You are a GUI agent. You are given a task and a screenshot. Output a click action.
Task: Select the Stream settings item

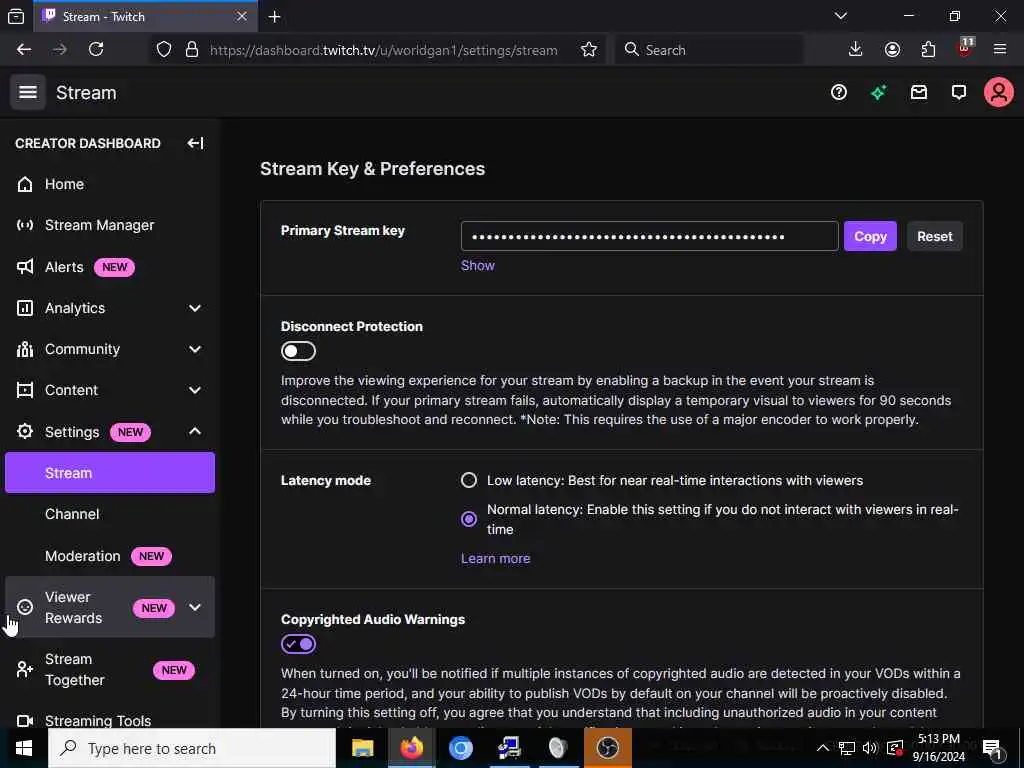[110, 473]
